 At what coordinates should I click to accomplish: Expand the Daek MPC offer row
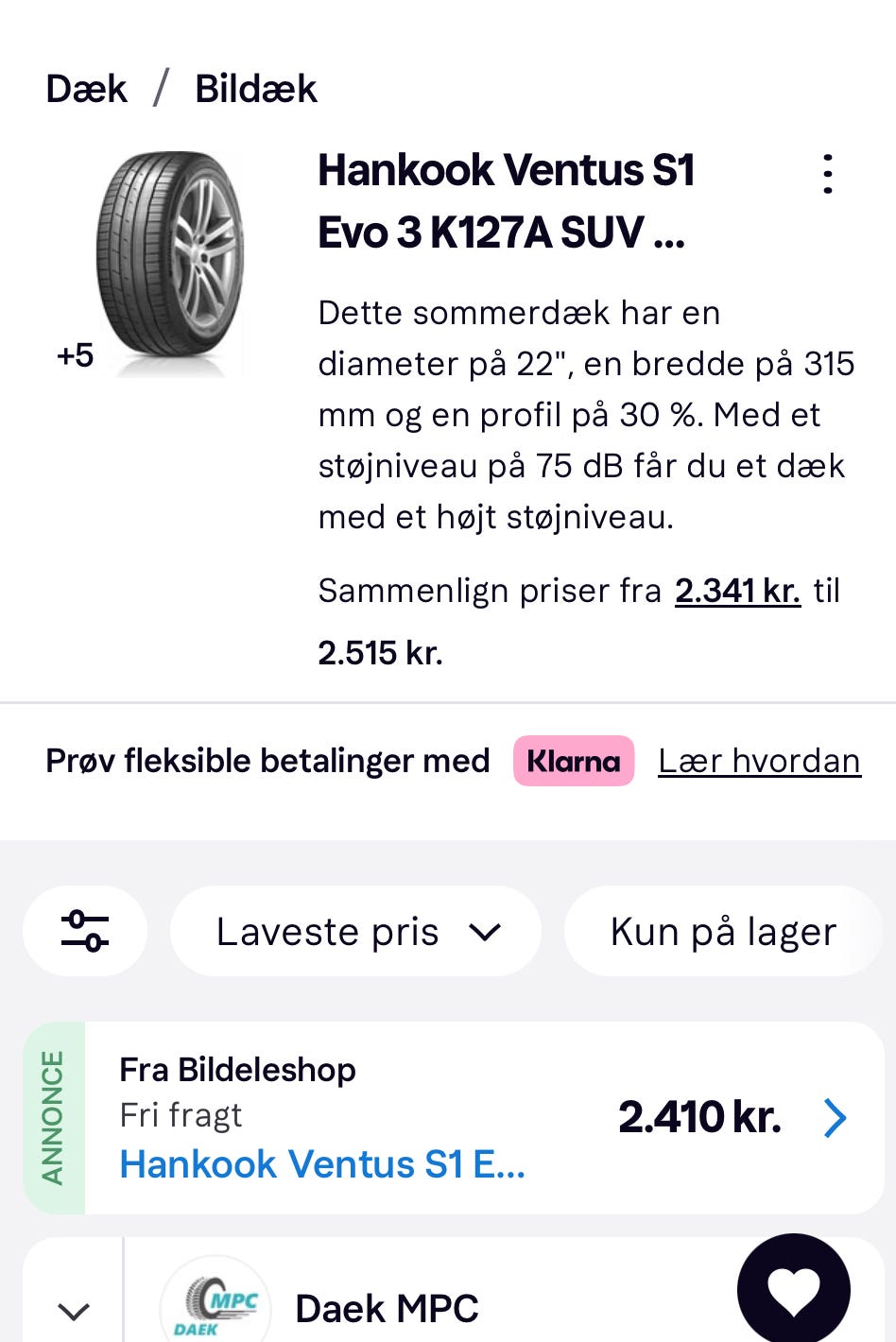coord(74,1311)
